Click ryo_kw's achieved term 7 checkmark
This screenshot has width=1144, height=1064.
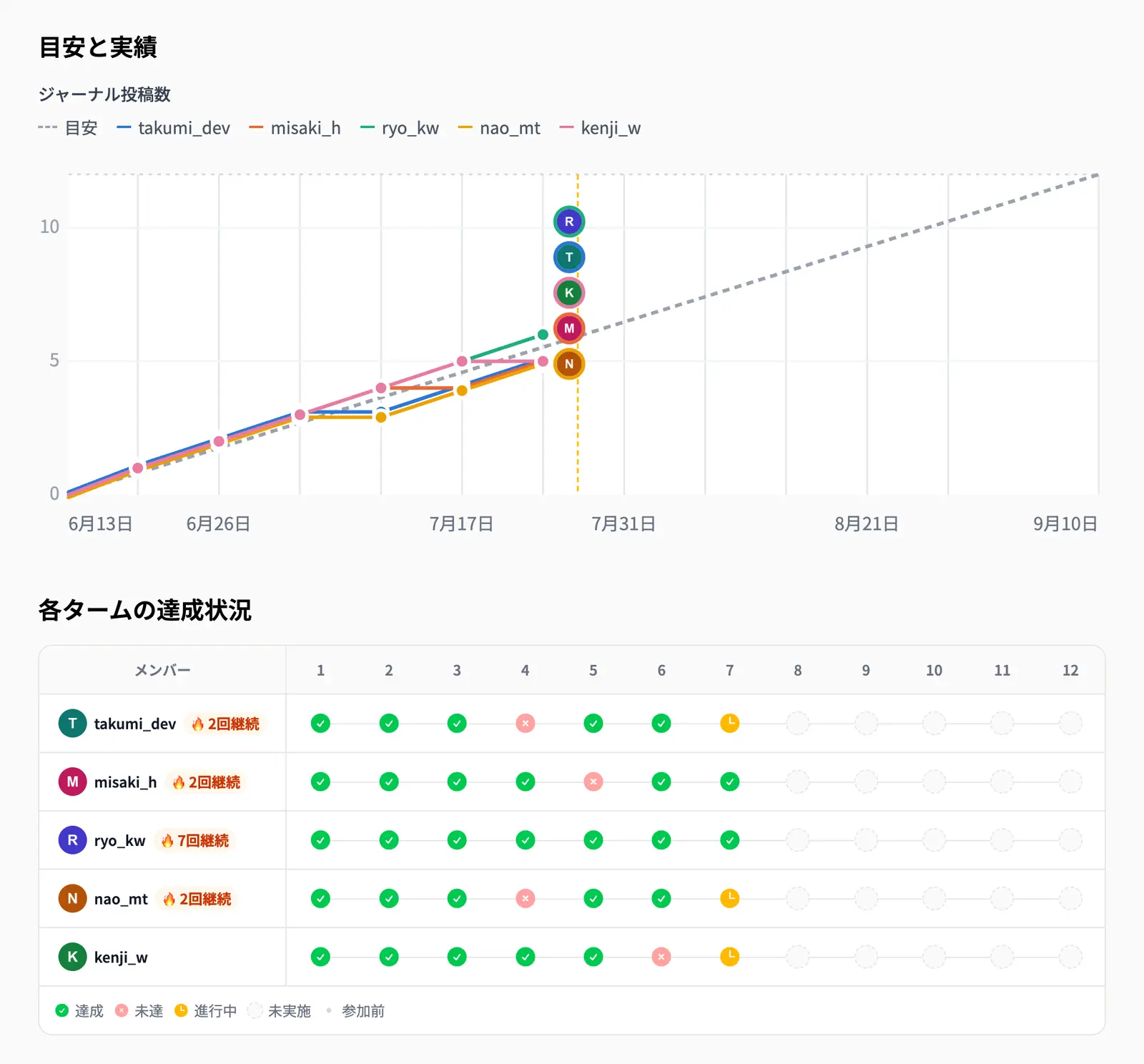(x=729, y=840)
